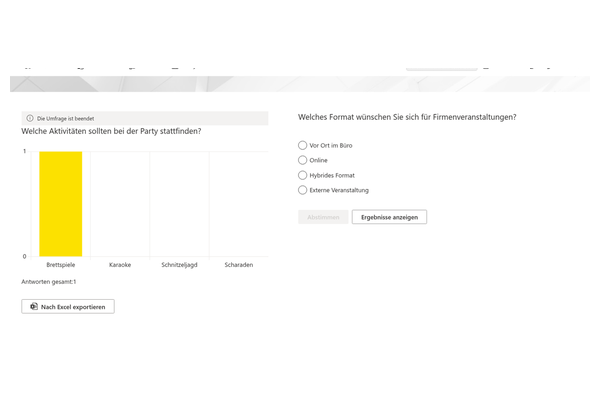Screen dimensions: 600x400
Task: Click the 'Die Umfrage ist beendet' notice bar
Action: [145, 118]
